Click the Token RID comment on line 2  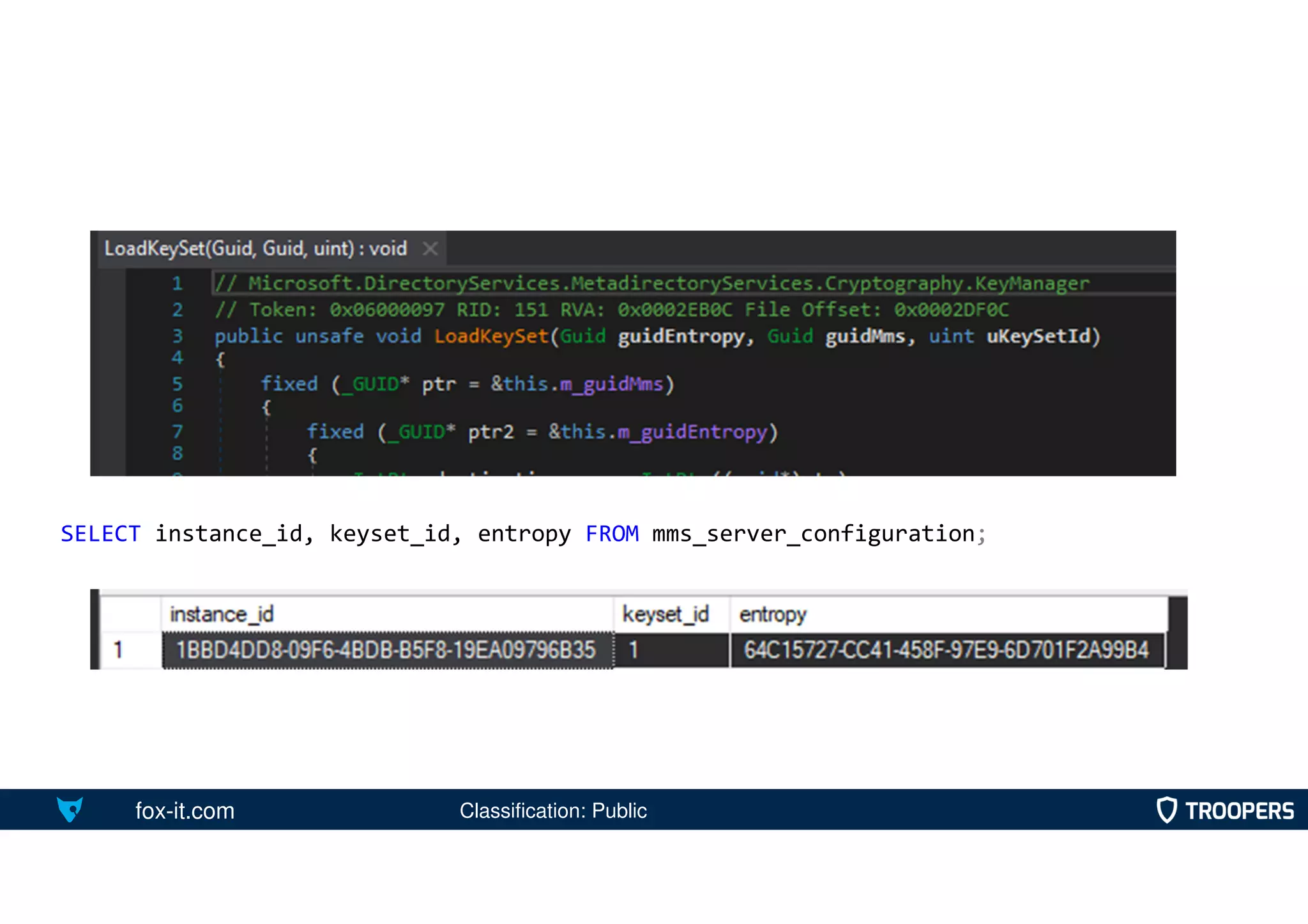(612, 310)
